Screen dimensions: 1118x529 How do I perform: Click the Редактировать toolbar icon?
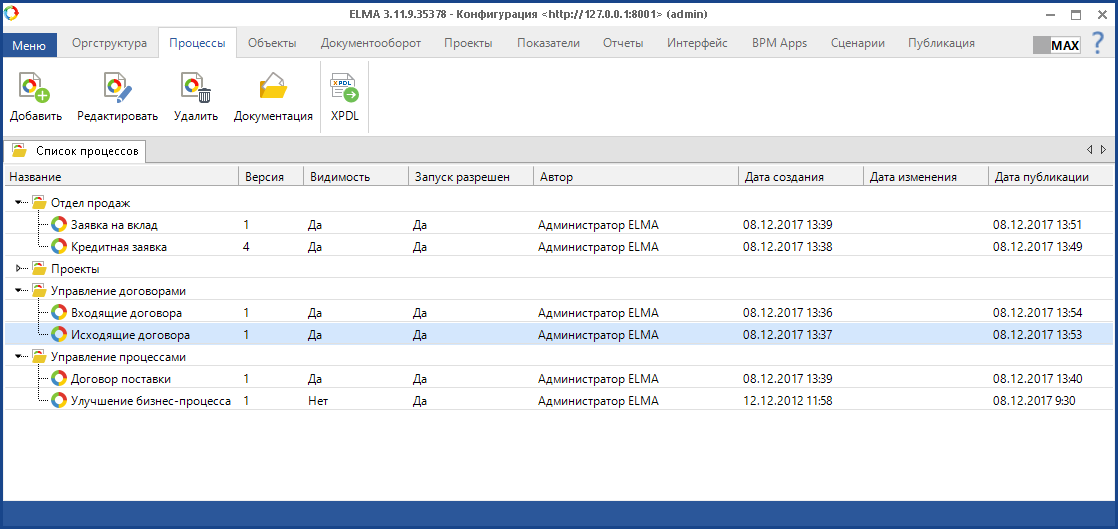click(x=117, y=89)
